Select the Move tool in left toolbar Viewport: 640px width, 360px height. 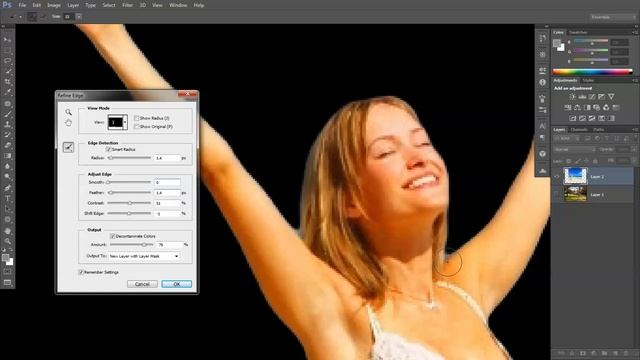pyautogui.click(x=7, y=40)
